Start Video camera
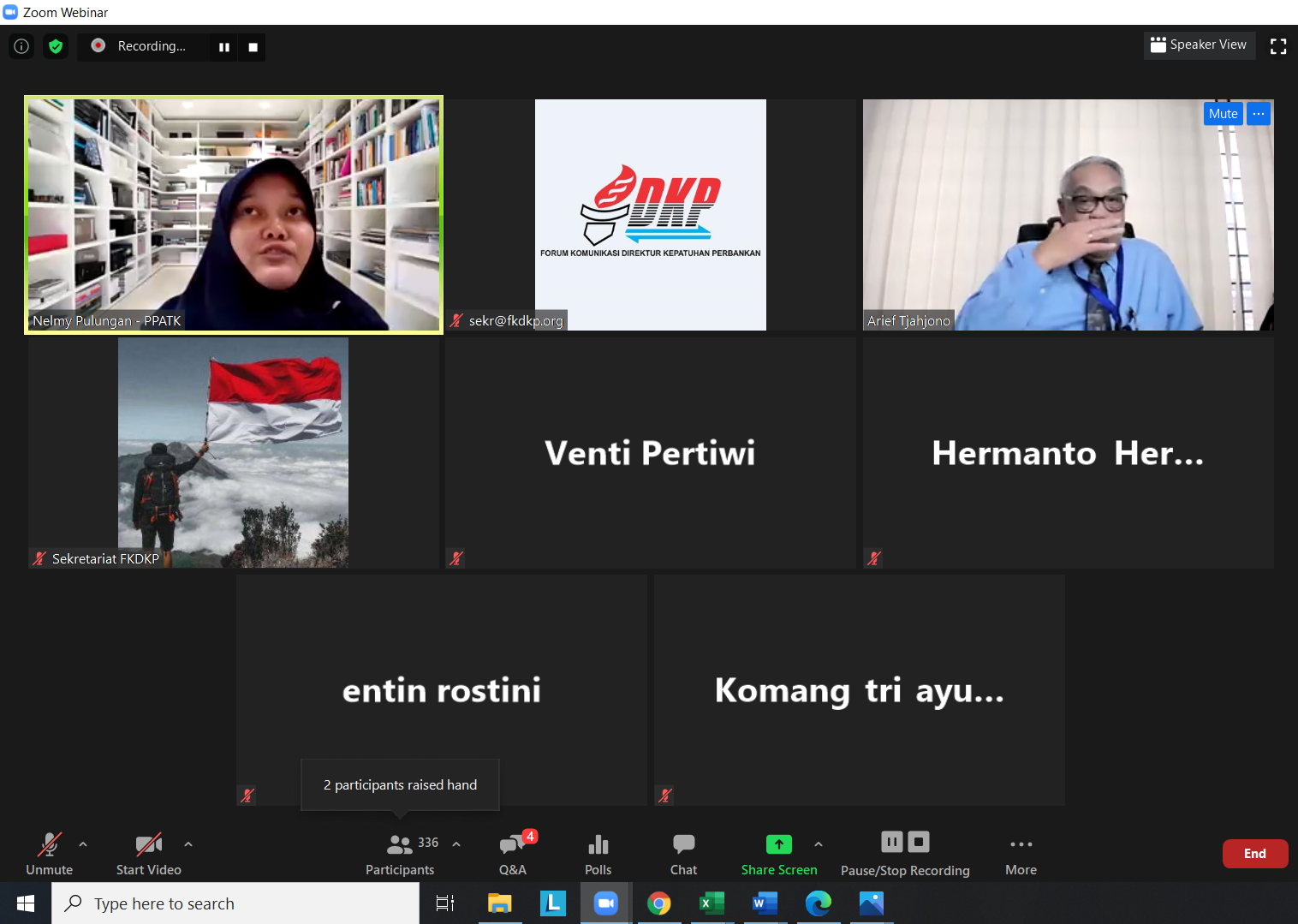The image size is (1298, 924). [149, 853]
